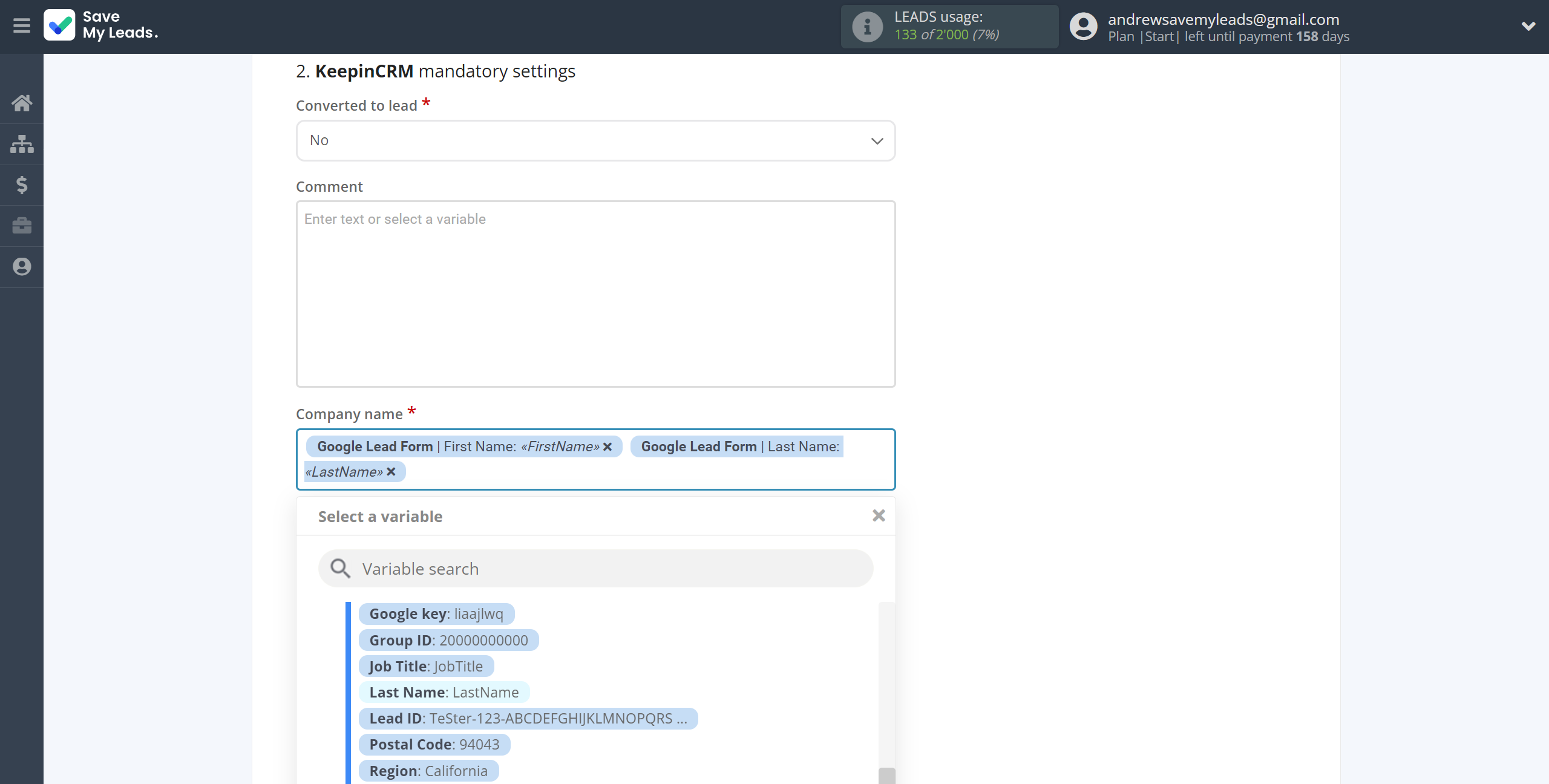Open the hamburger menu

click(x=22, y=26)
